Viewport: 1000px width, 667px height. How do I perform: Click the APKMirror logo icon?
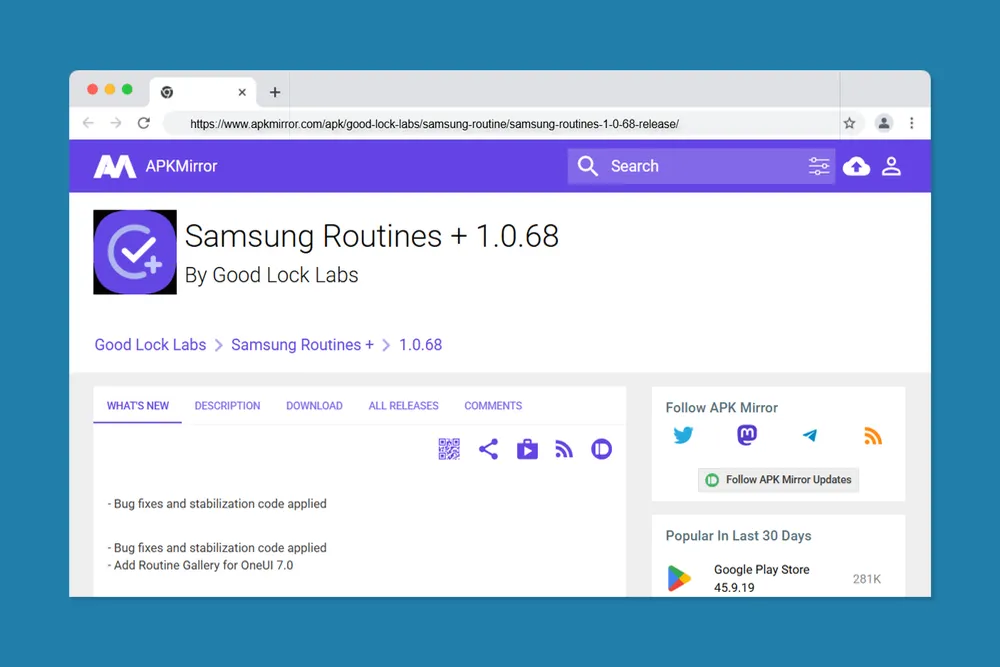[x=115, y=166]
